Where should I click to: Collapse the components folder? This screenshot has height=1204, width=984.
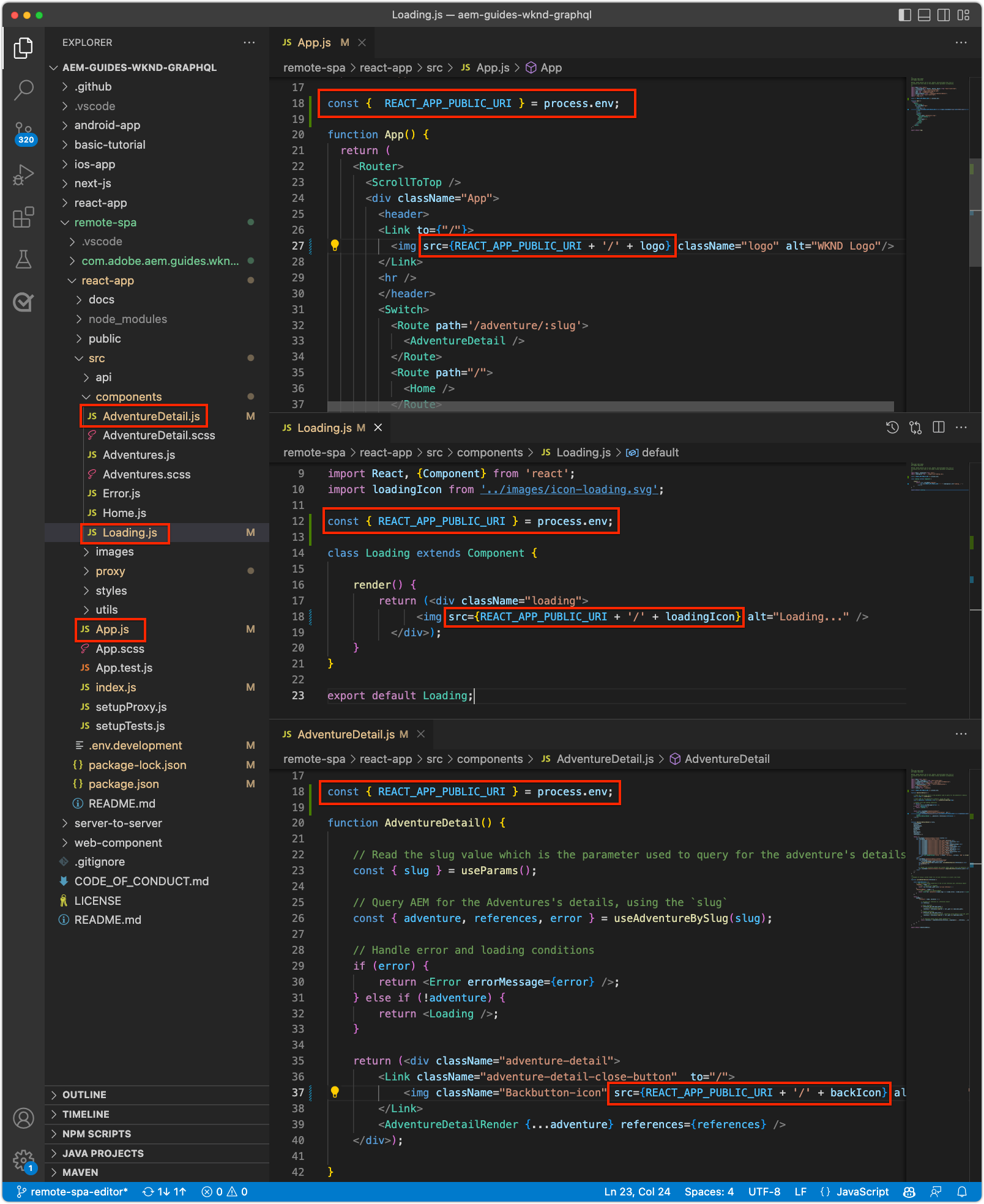pyautogui.click(x=129, y=397)
